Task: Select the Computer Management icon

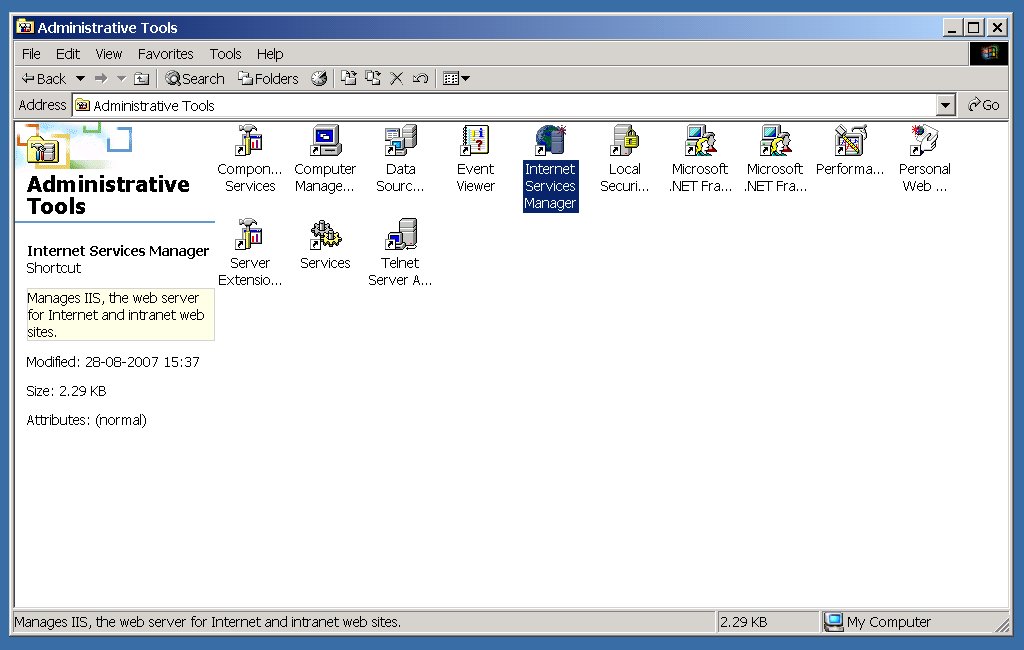Action: coord(325,159)
